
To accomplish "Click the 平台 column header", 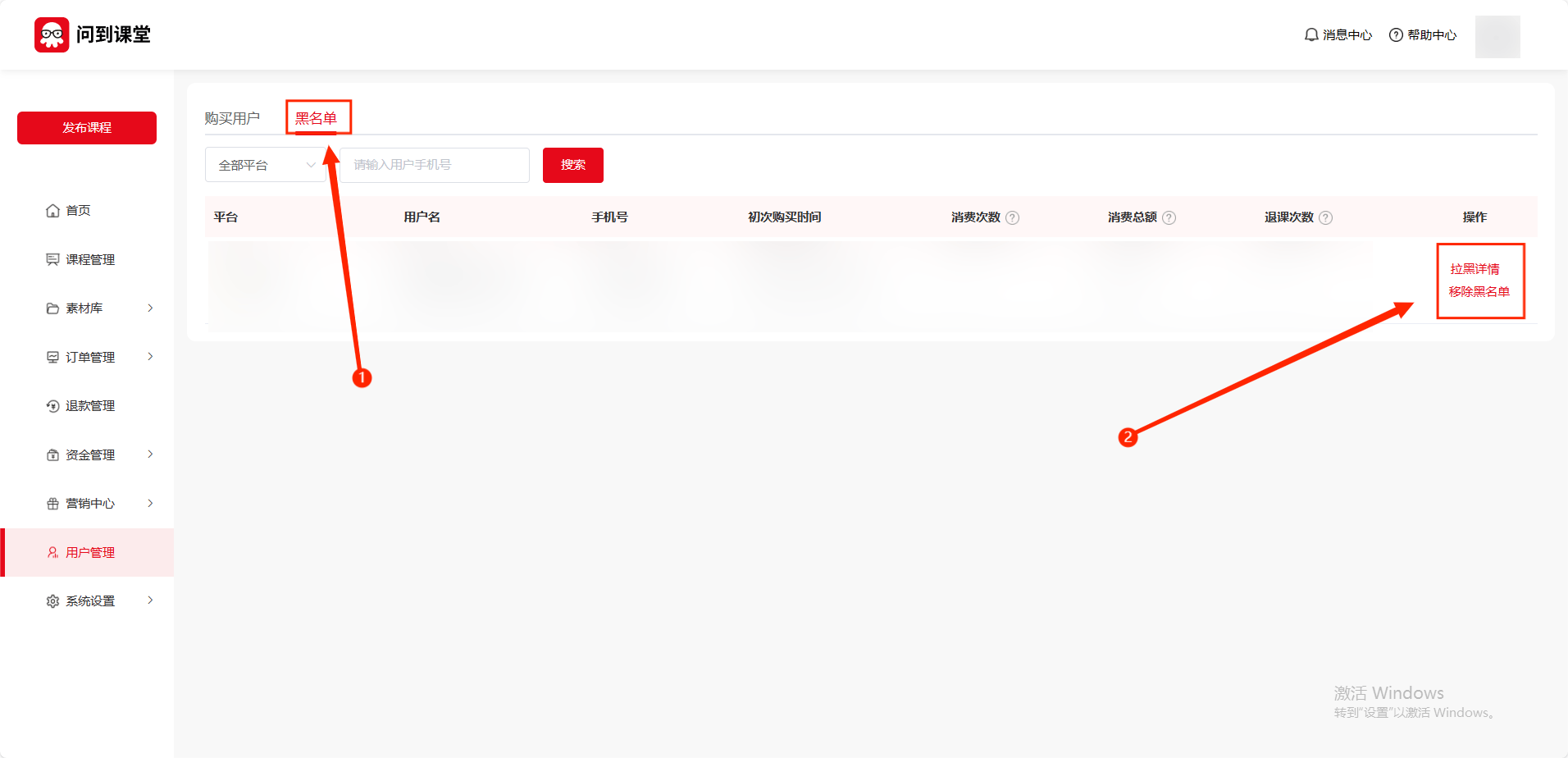I will (226, 217).
